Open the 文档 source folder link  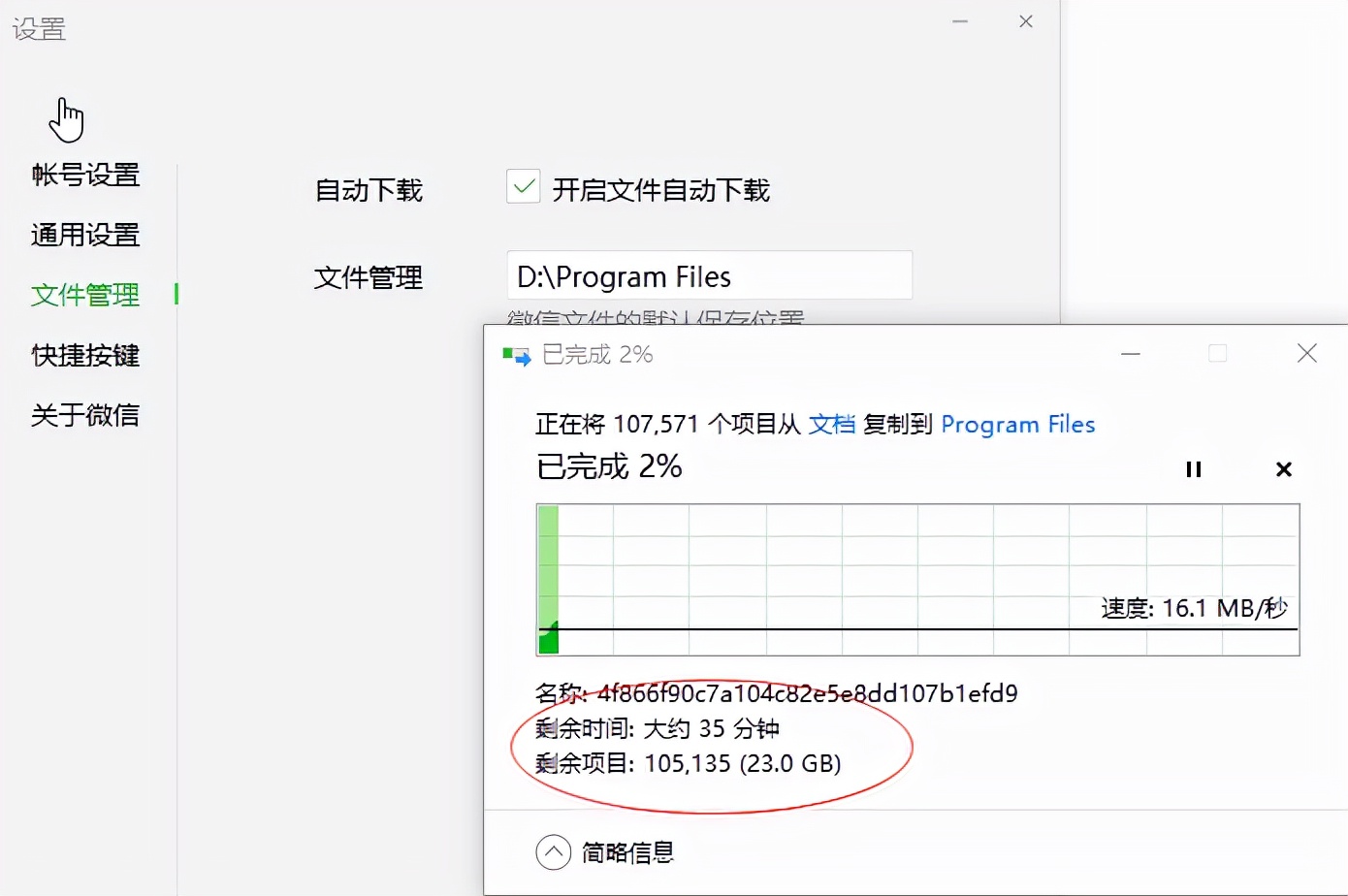click(x=830, y=424)
